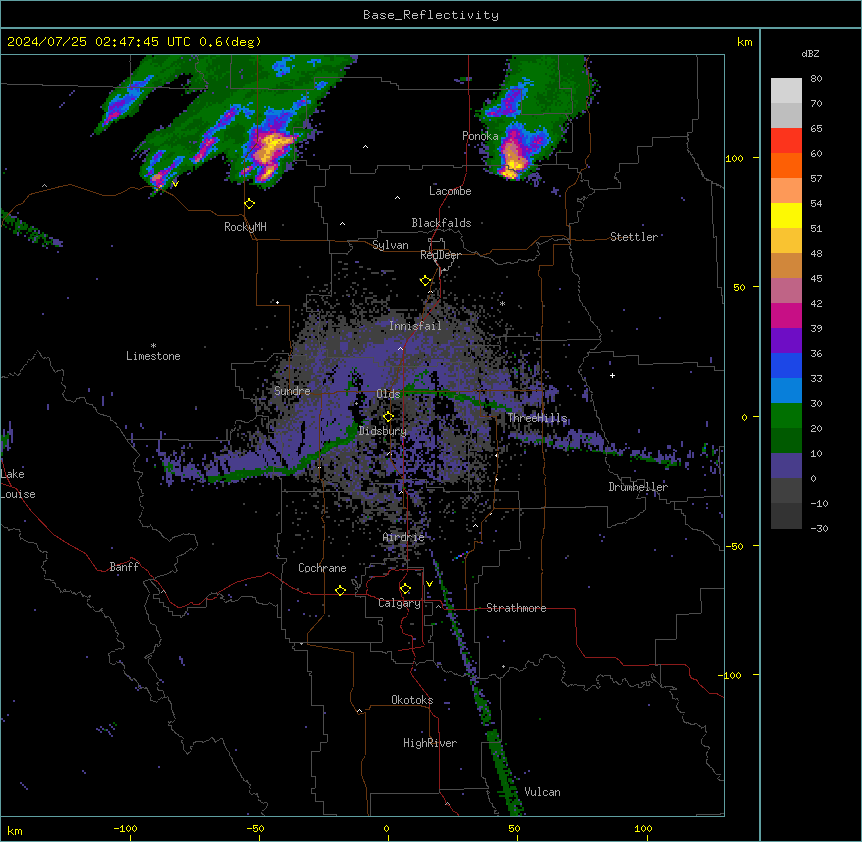Viewport: 862px width, 842px height.
Task: Choose the purple 36–39 dBZ legend swatch
Action: click(786, 341)
